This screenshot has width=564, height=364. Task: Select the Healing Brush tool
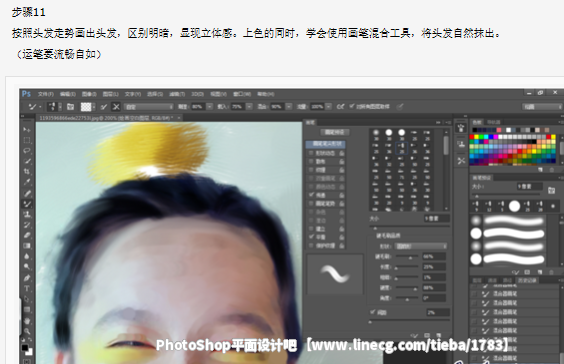(27, 193)
